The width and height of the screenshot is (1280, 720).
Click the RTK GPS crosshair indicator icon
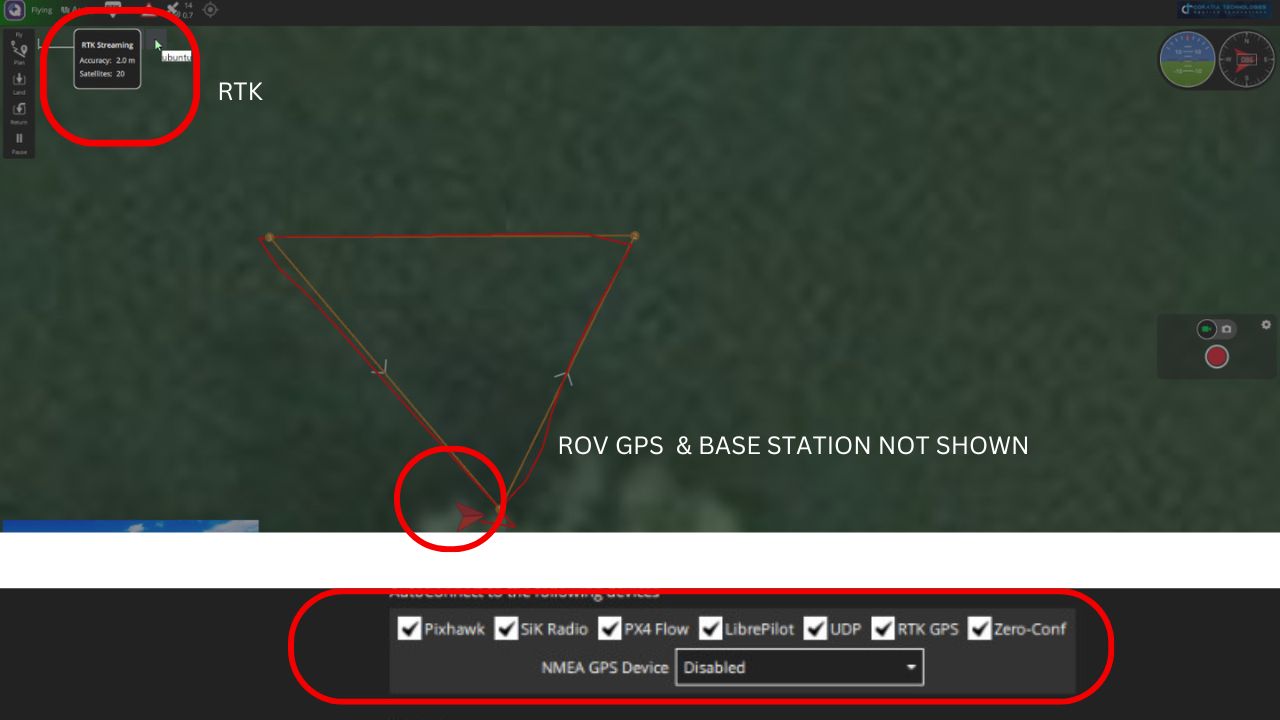tap(210, 10)
